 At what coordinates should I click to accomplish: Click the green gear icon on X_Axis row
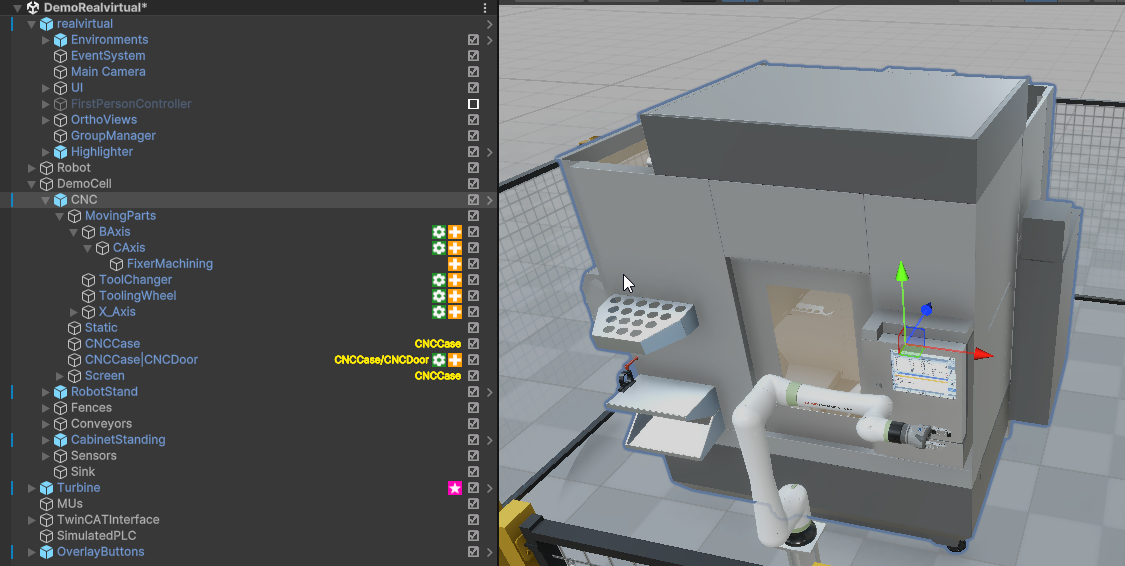click(438, 312)
